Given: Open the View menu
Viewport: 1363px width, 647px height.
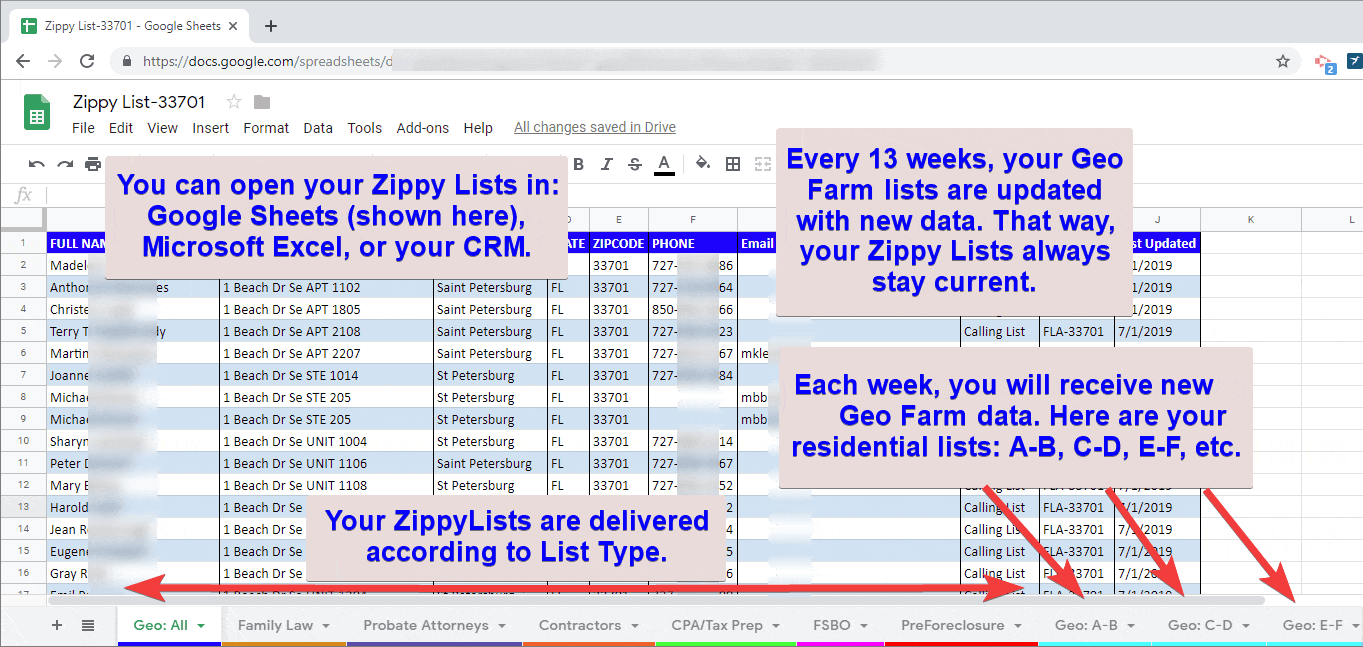Looking at the screenshot, I should click(x=162, y=128).
